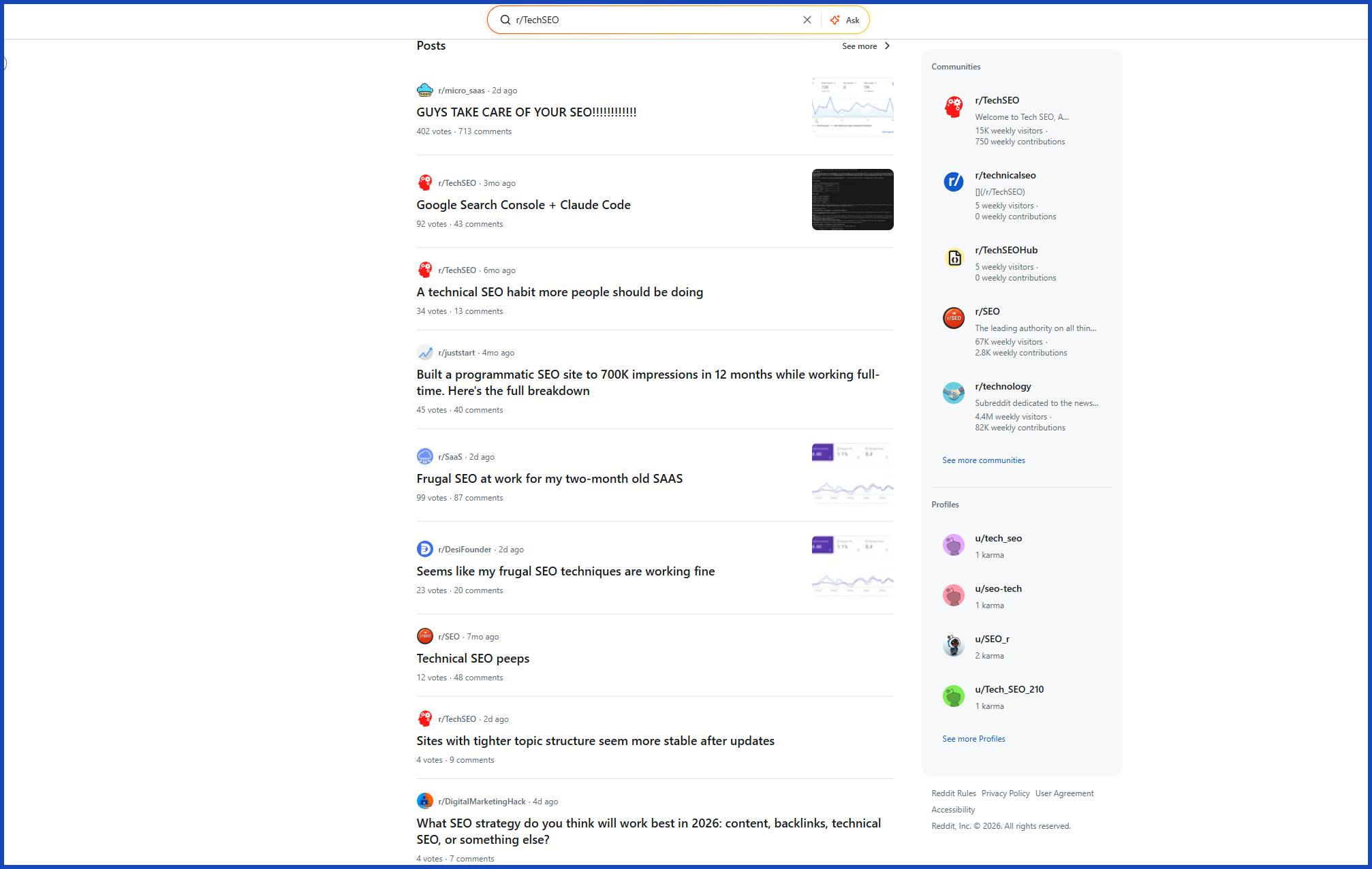The height and width of the screenshot is (869, 1372).
Task: Open r/DigitalMarketingHack community avatar icon
Action: pos(425,801)
